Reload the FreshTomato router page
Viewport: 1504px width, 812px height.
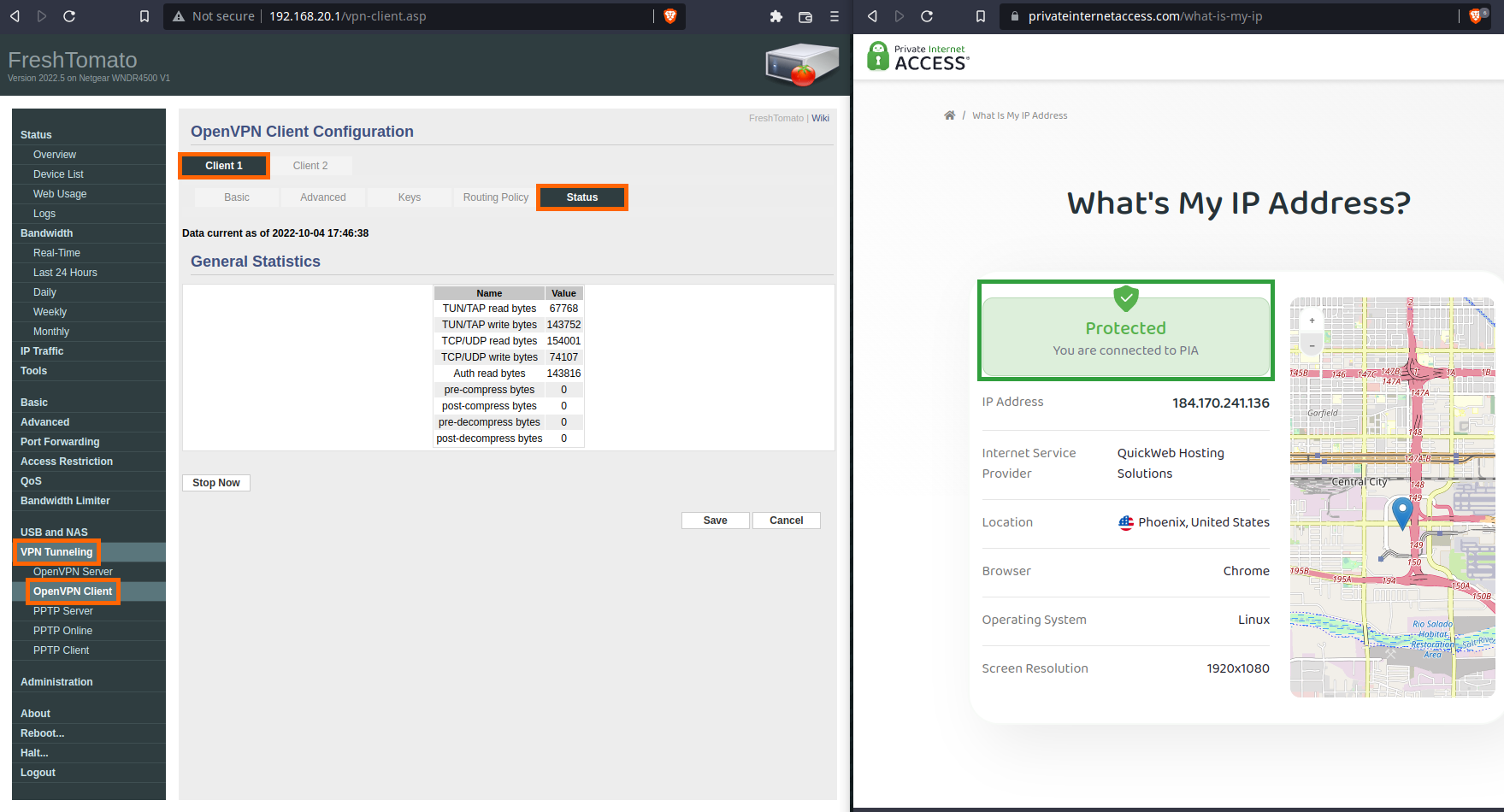point(69,16)
